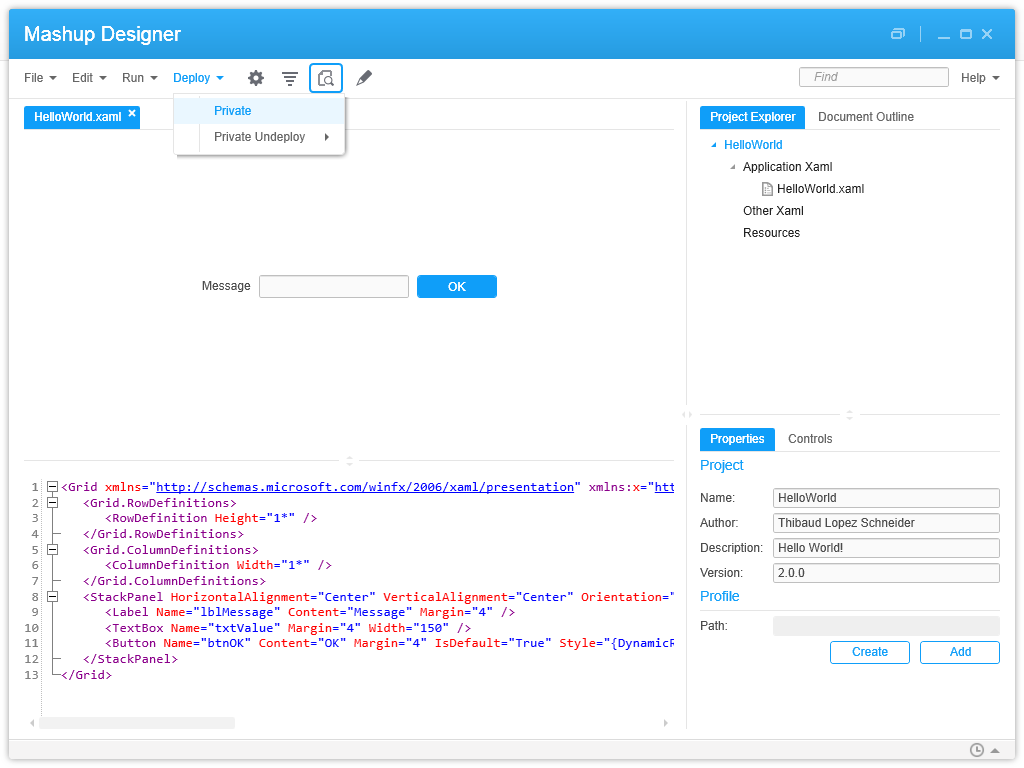This screenshot has height=768, width=1024.
Task: Click the document preview magnifier icon
Action: pyautogui.click(x=326, y=78)
